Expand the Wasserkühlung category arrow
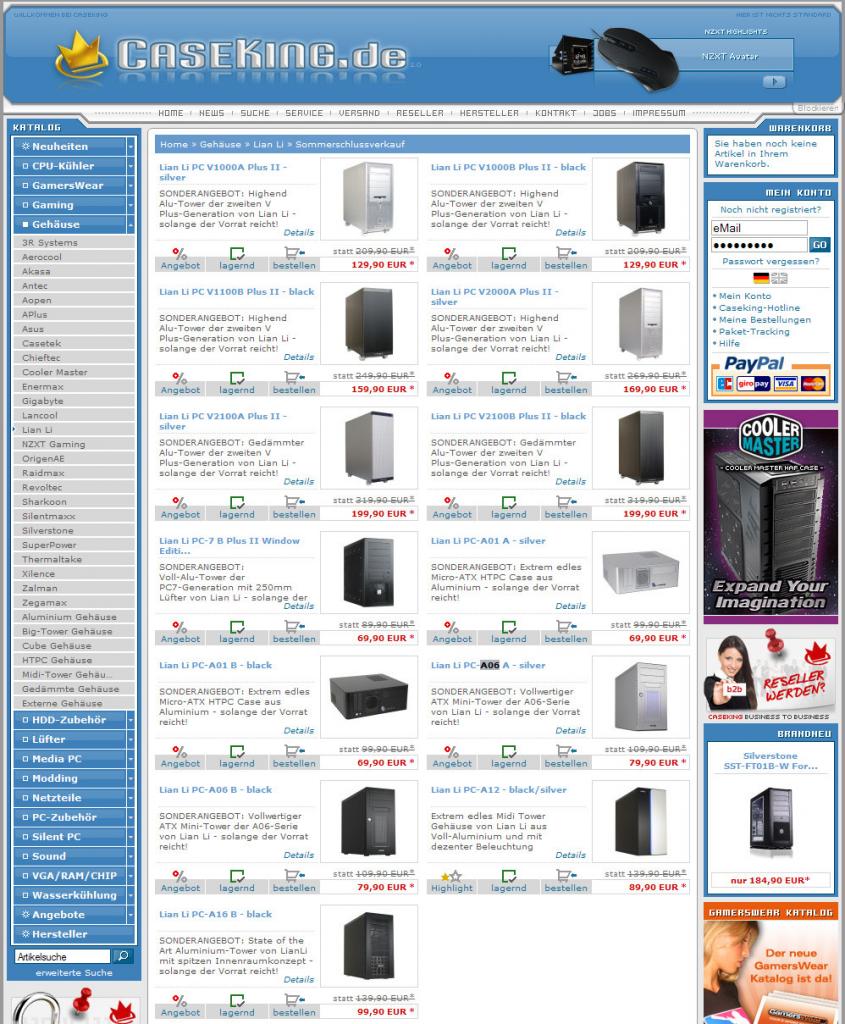 point(131,895)
